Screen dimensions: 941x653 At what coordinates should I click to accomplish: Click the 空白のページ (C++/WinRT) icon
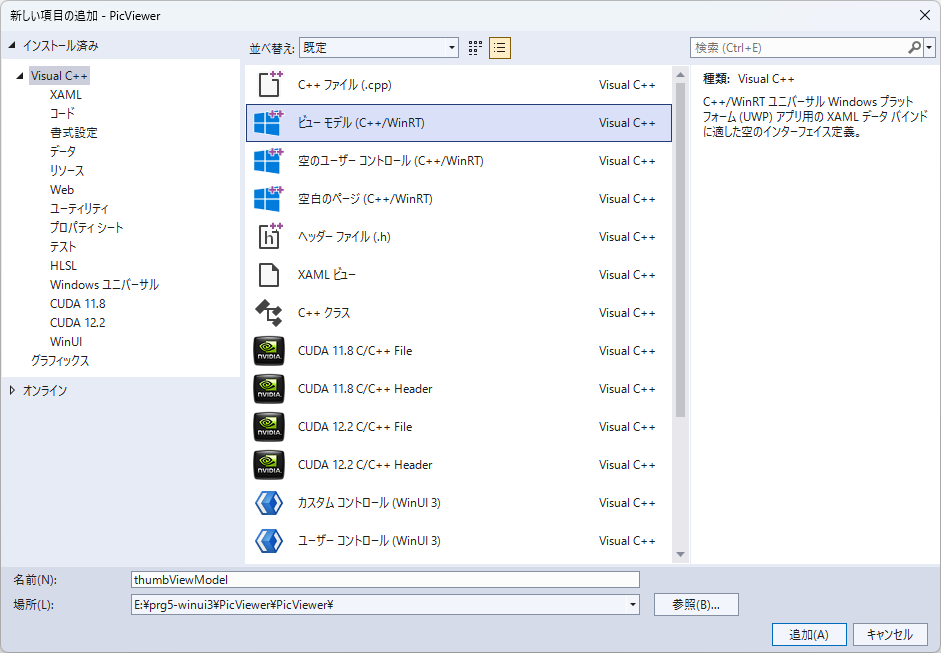click(x=268, y=199)
